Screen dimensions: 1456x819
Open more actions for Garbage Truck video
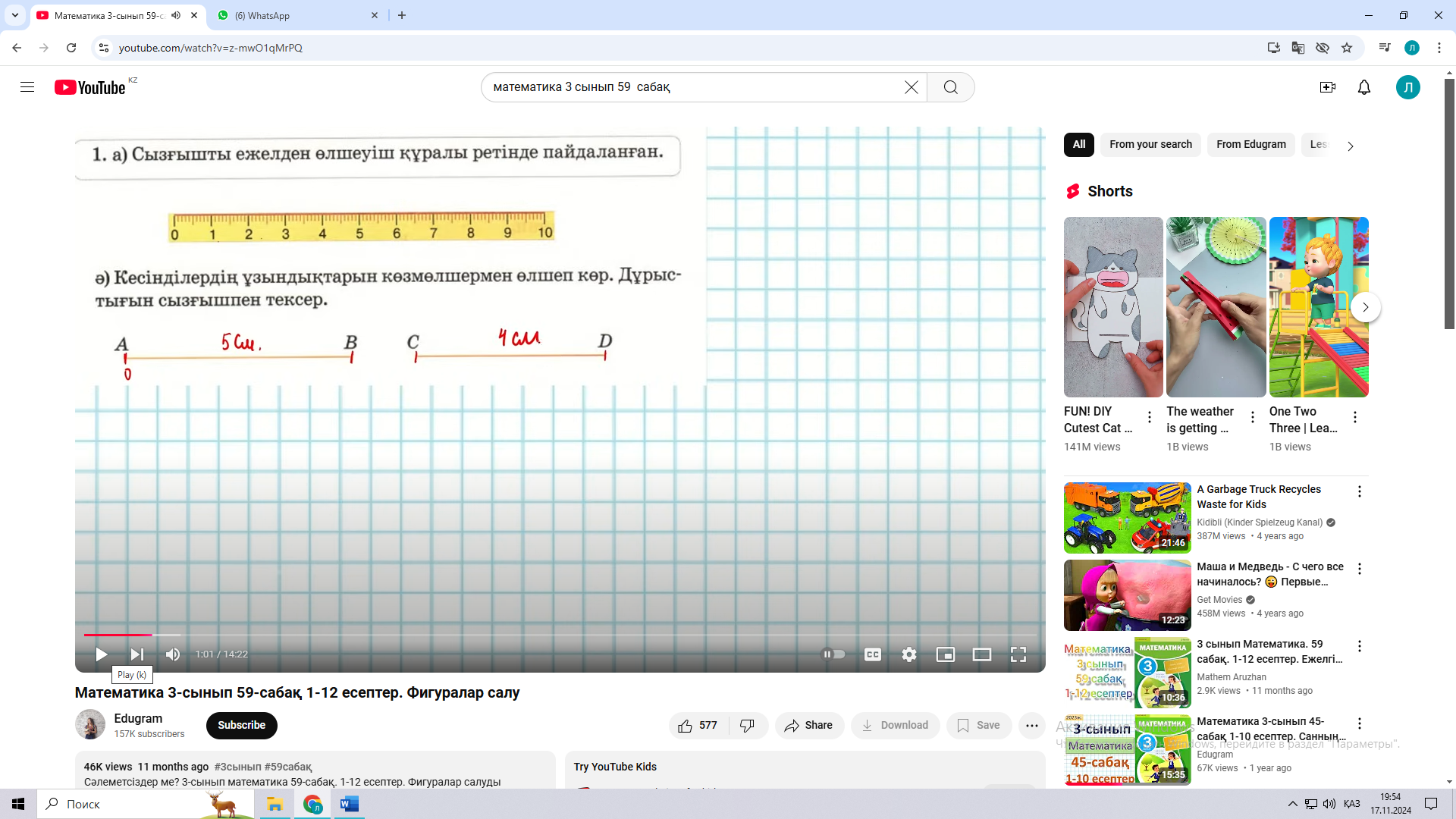click(1359, 492)
